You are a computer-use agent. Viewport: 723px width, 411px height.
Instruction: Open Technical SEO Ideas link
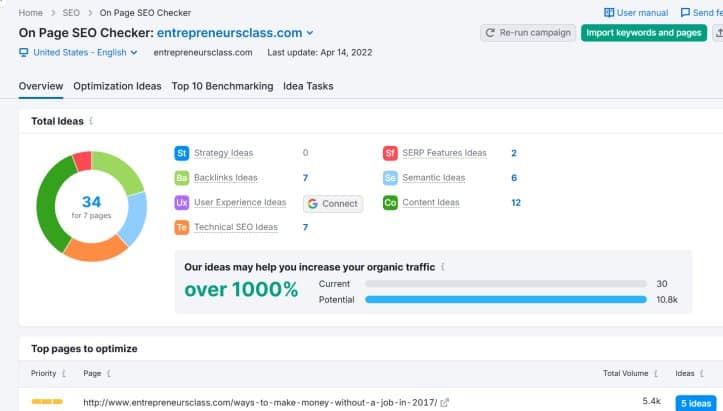[x=236, y=227]
